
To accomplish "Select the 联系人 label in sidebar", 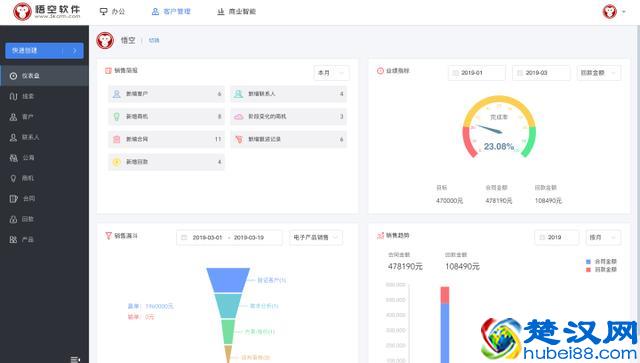I will [x=31, y=137].
